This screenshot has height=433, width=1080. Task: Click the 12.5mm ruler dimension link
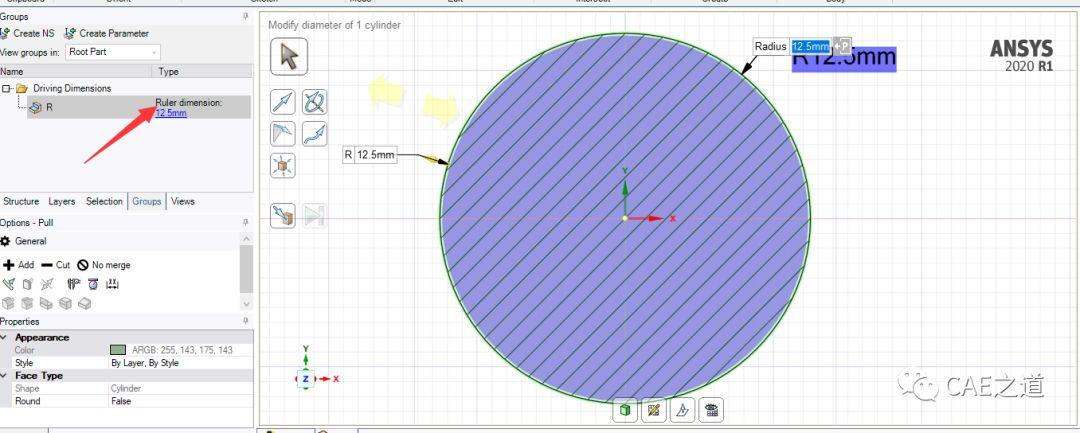pyautogui.click(x=171, y=113)
